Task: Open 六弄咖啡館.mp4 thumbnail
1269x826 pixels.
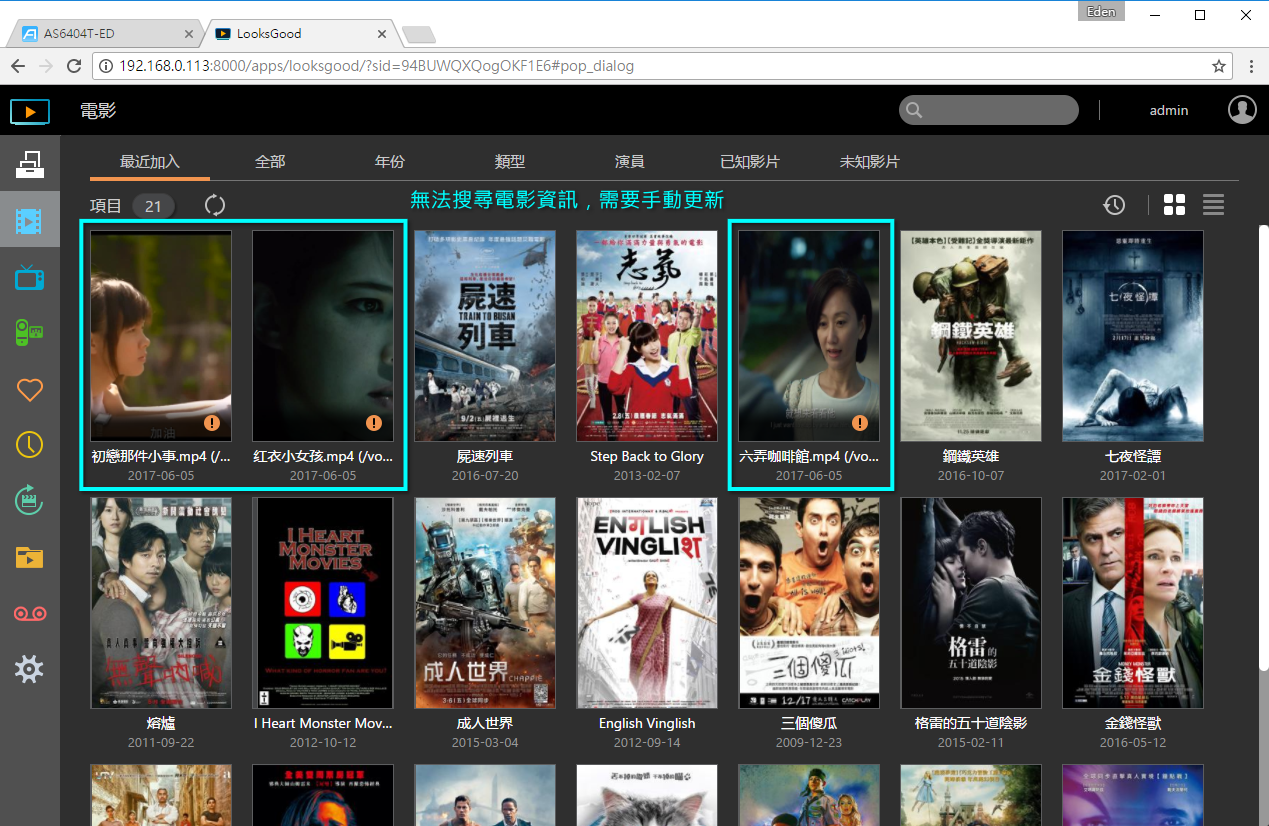Action: 809,336
